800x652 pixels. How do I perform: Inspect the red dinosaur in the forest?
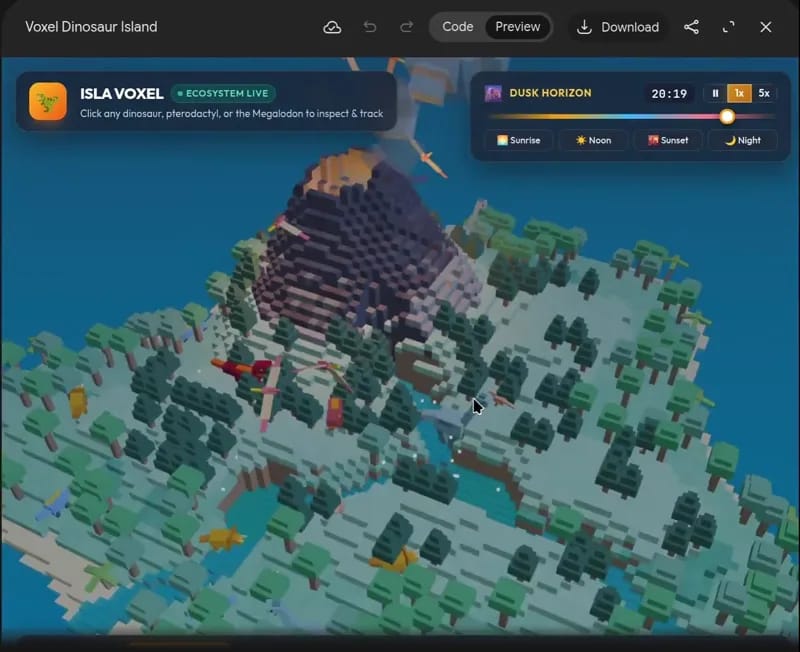(x=241, y=368)
